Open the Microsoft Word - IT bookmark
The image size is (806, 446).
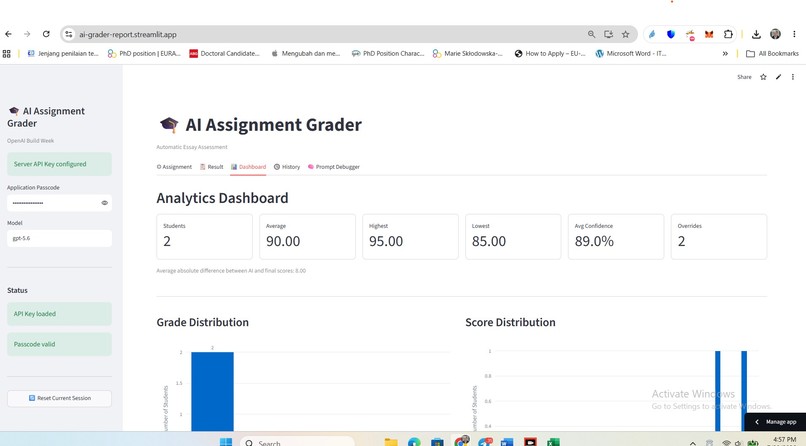pos(631,53)
